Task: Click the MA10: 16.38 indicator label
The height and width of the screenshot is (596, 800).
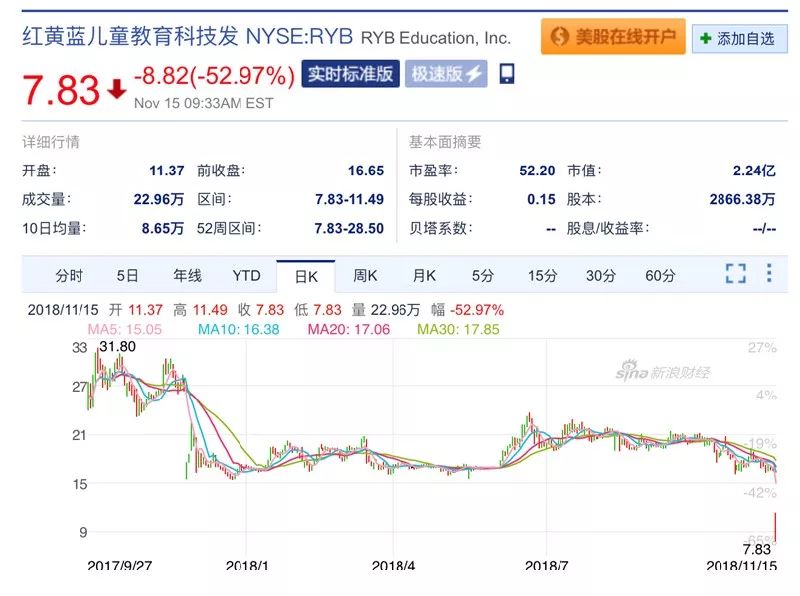Action: click(x=239, y=329)
